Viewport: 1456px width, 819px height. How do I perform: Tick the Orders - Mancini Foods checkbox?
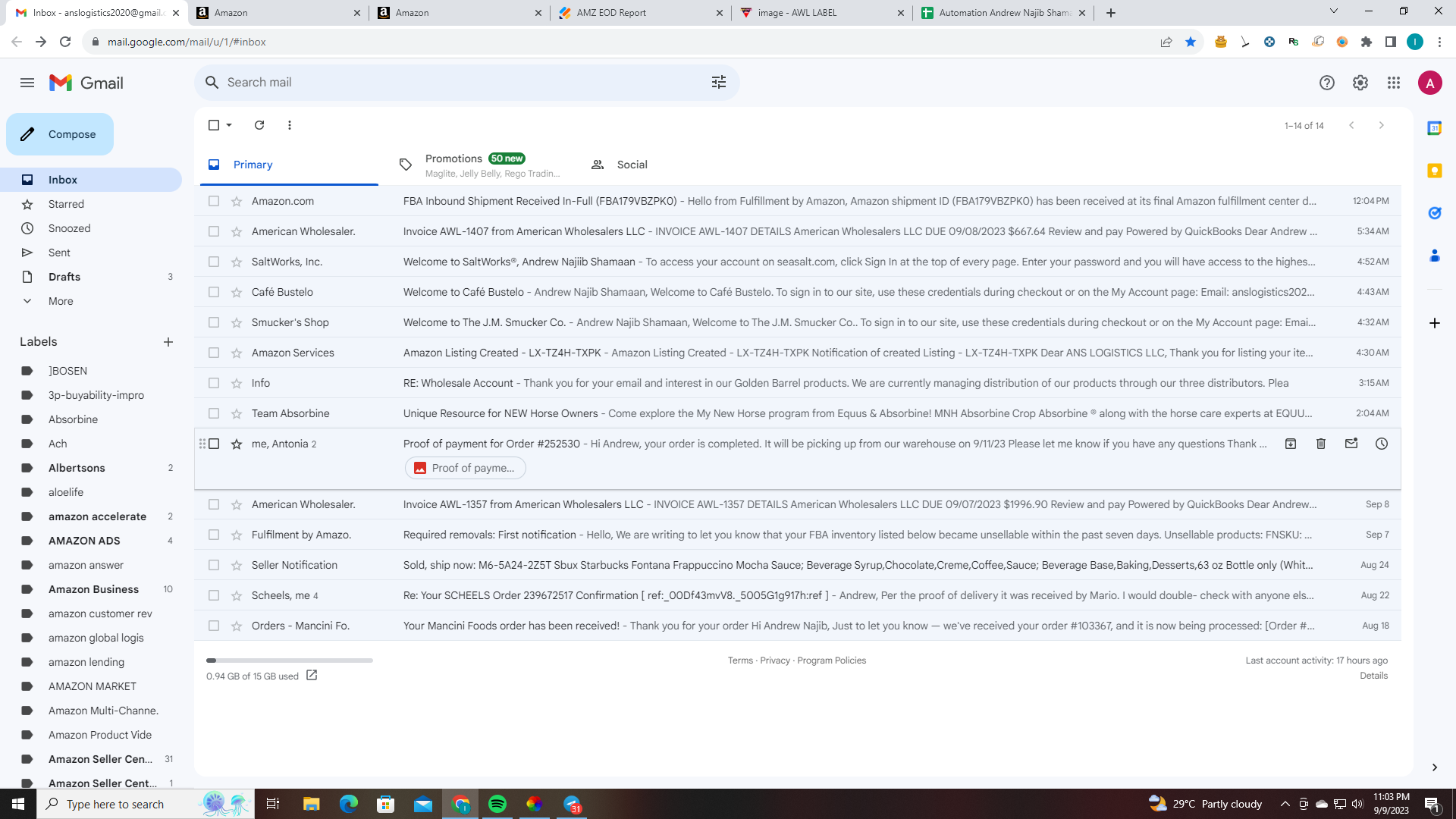214,626
